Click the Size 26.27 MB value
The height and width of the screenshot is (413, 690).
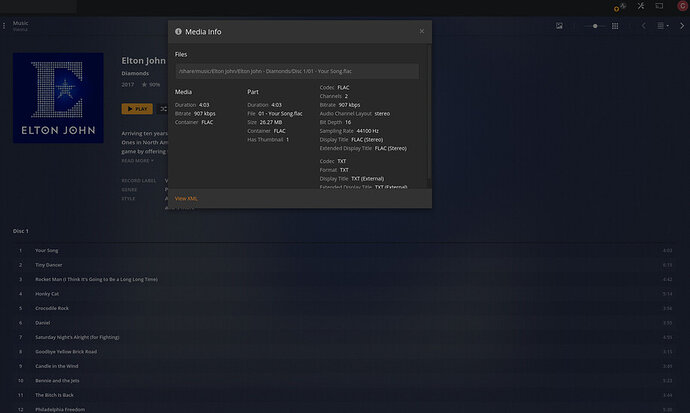(271, 122)
